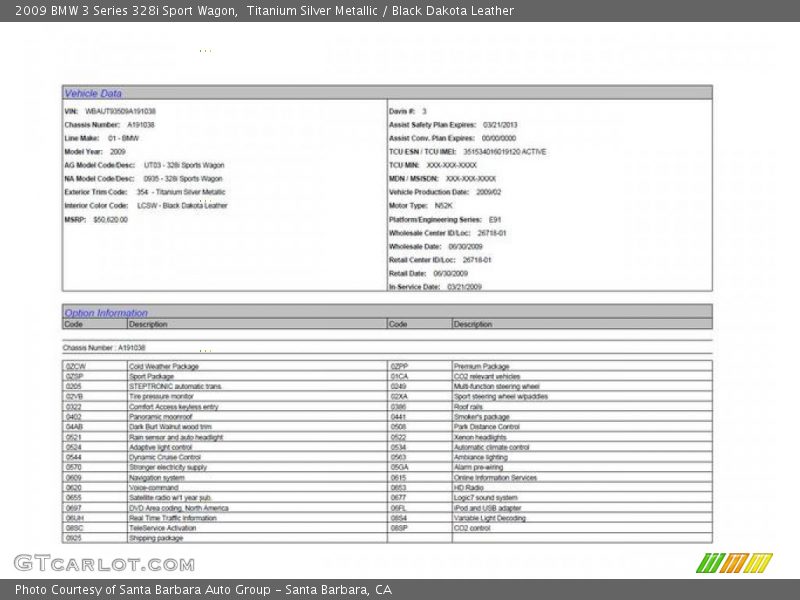
Task: Click 'UT03 - 328i Sports Wagon' value
Action: (184, 165)
